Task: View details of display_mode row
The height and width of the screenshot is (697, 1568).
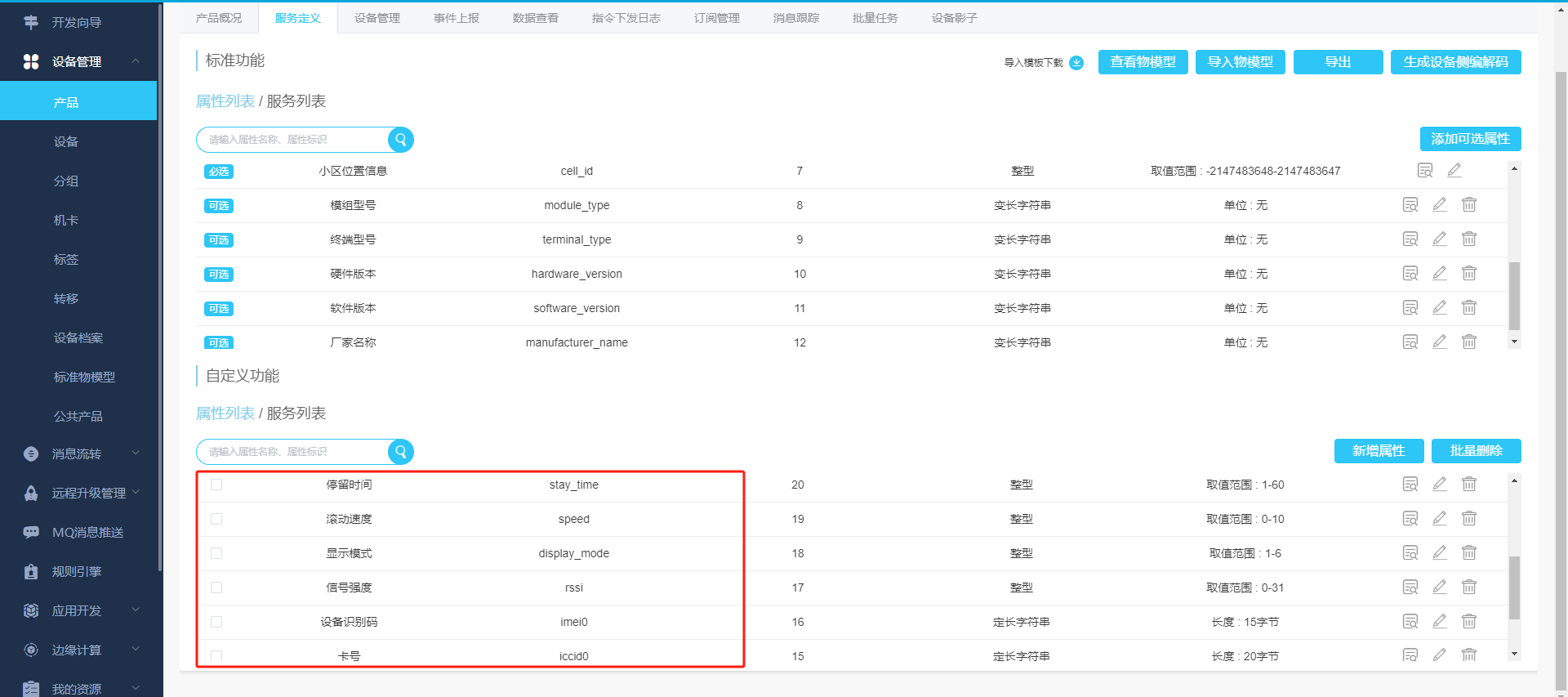Action: (1410, 552)
